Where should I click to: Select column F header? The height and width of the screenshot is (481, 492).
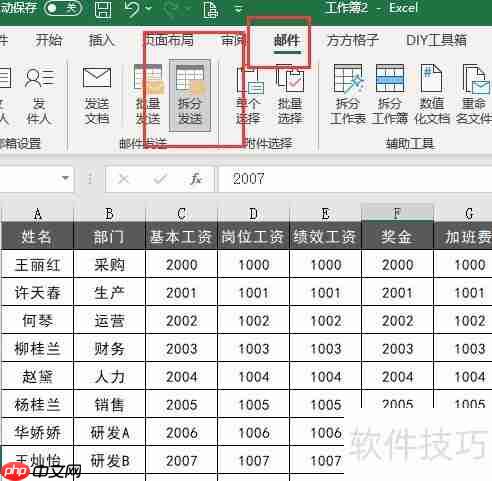point(397,213)
